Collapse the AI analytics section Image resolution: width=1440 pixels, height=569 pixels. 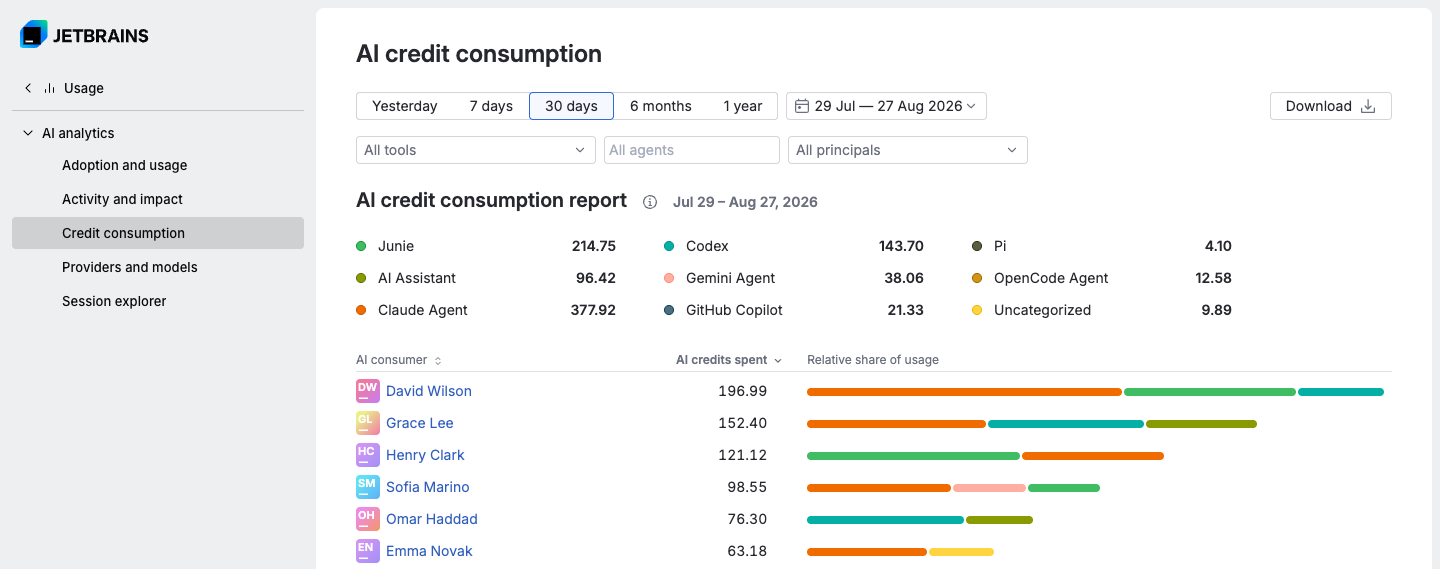28,133
